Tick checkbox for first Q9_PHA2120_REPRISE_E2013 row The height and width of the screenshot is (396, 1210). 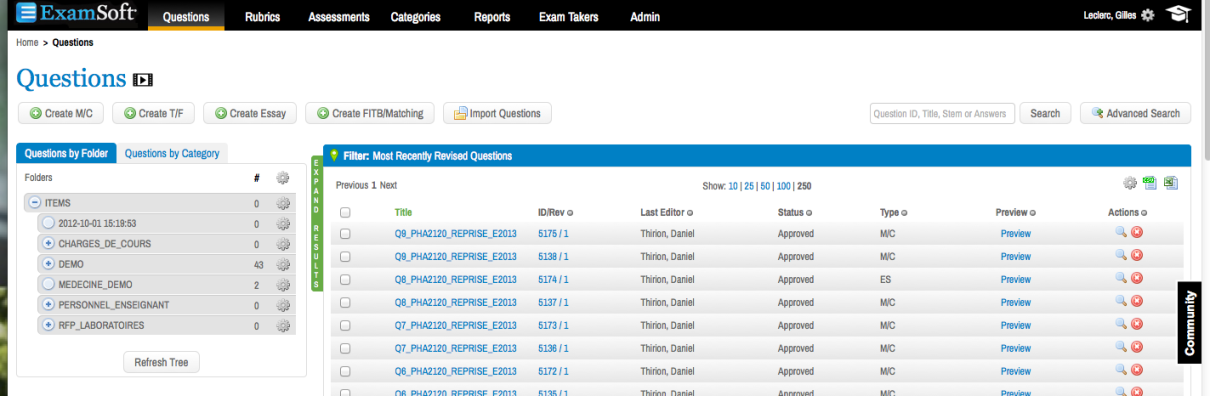[345, 234]
